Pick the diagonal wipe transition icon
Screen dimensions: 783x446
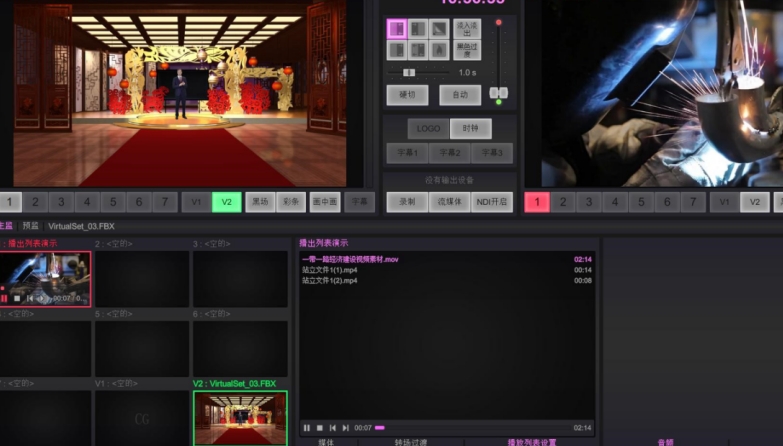(x=439, y=28)
